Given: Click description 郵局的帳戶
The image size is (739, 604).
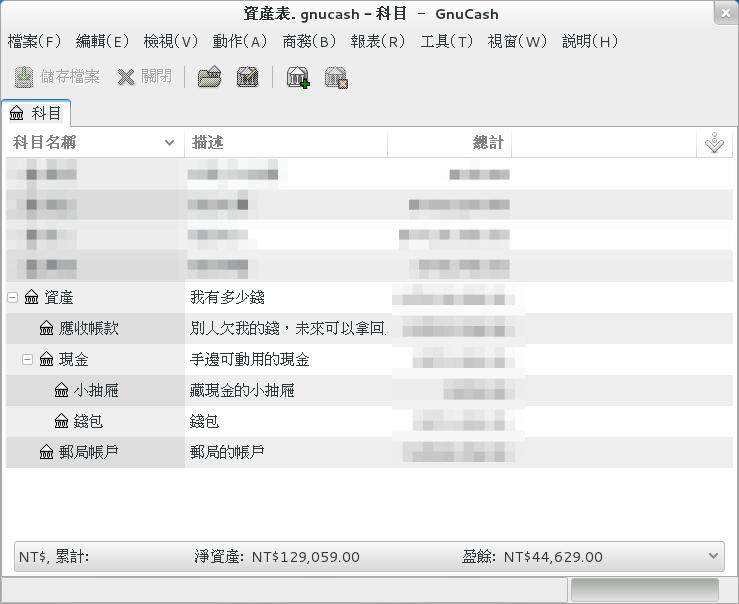Looking at the screenshot, I should pyautogui.click(x=227, y=452).
